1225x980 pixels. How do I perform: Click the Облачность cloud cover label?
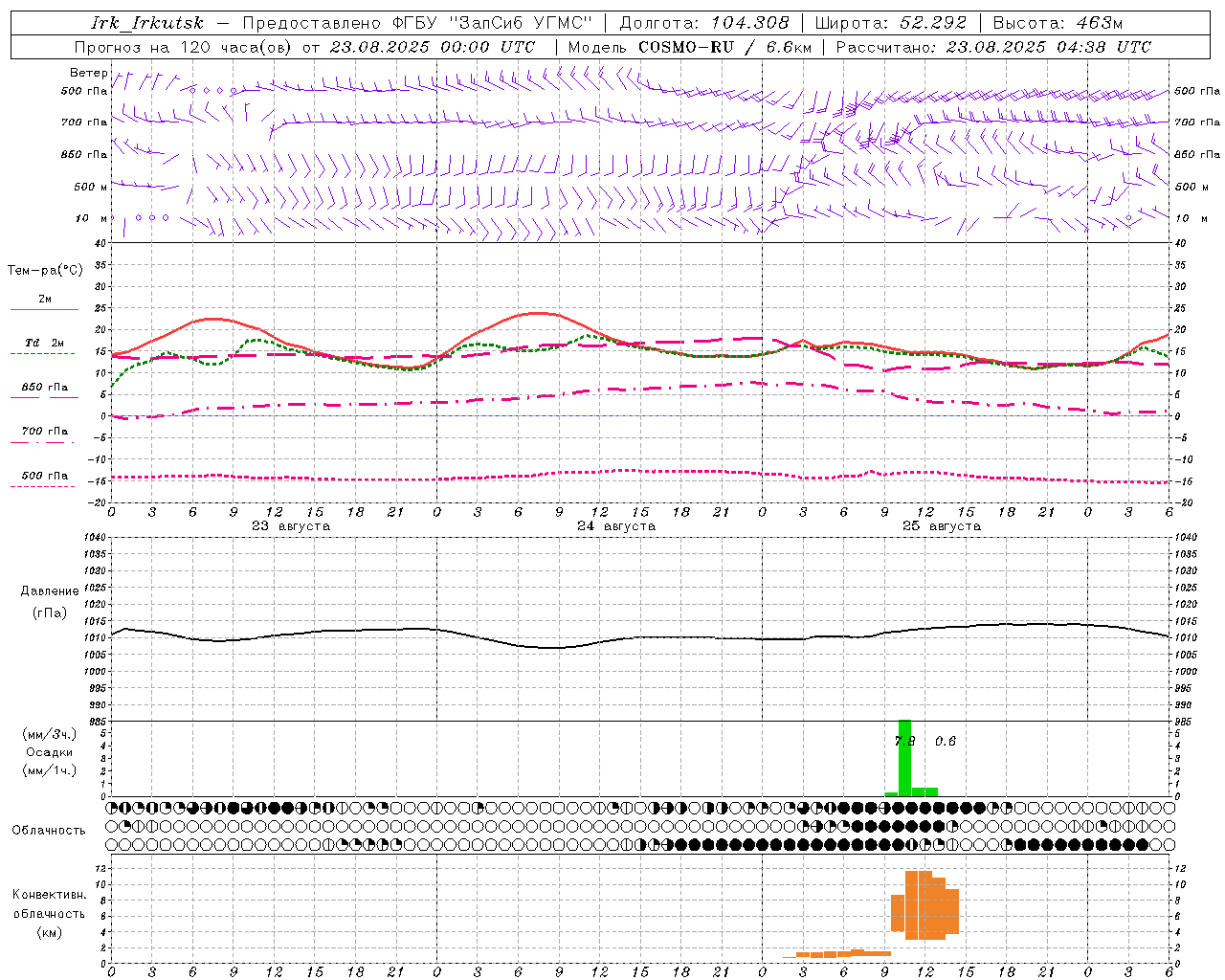point(49,831)
